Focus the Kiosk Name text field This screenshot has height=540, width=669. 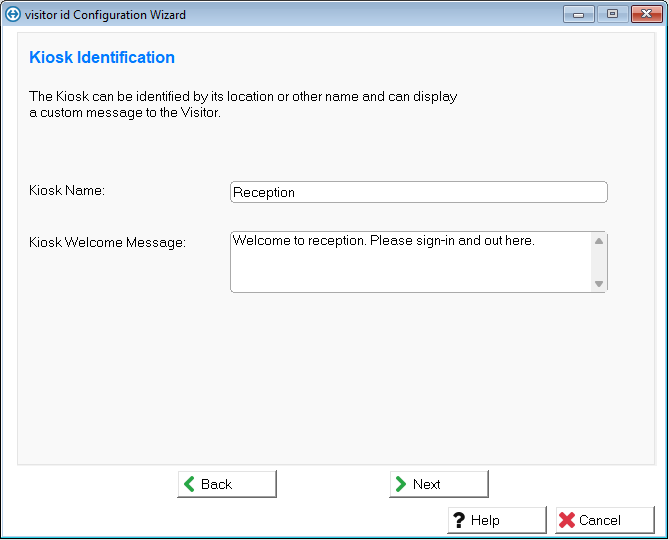pyautogui.click(x=418, y=192)
